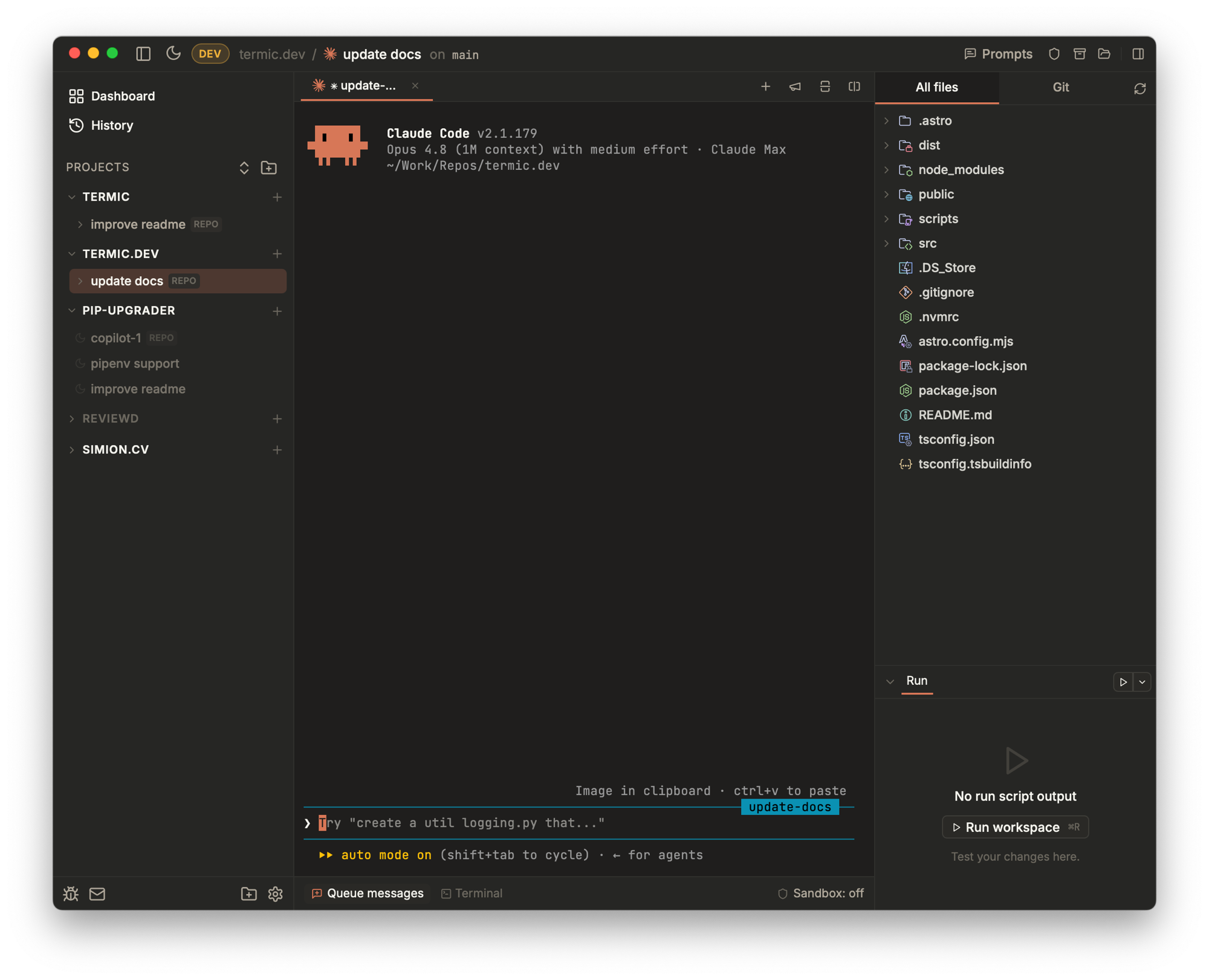Screen dimensions: 1209x980
Task: Switch to Terminal view
Action: point(472,894)
